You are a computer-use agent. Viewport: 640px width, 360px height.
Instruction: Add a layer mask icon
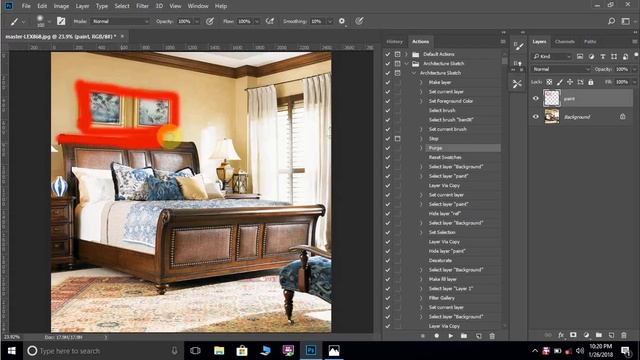573,335
